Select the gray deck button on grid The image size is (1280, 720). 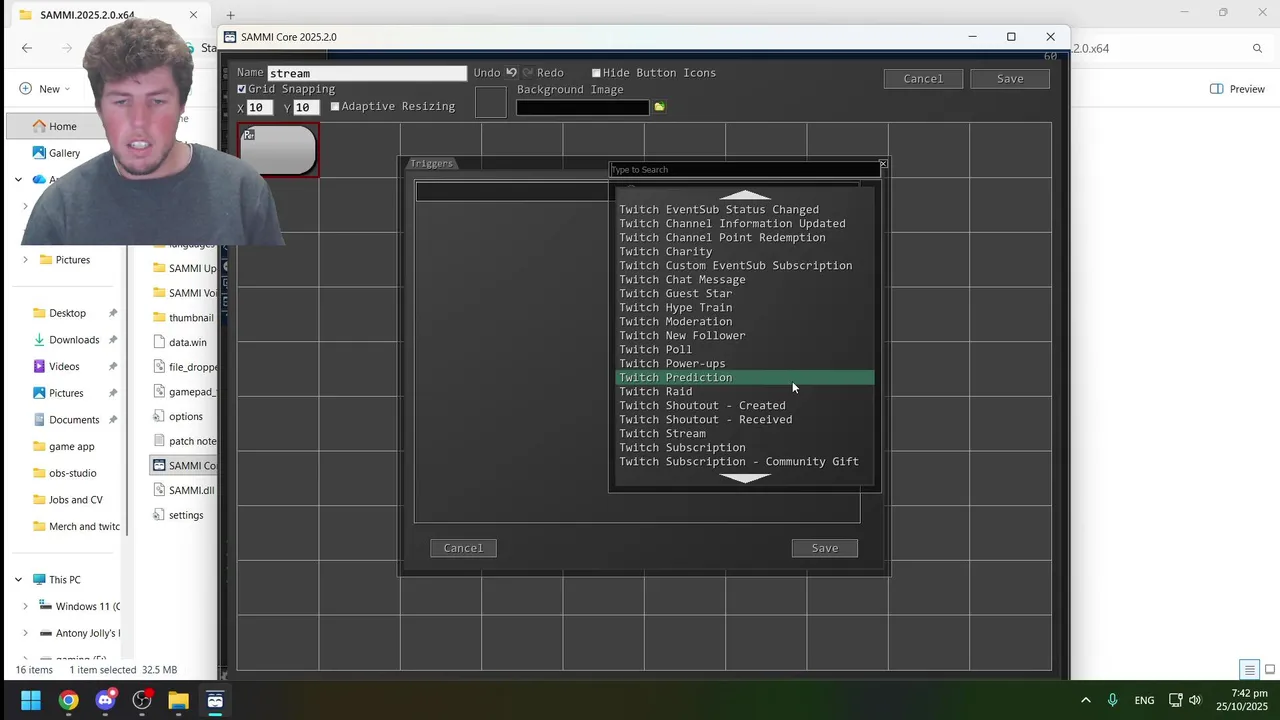coord(278,150)
